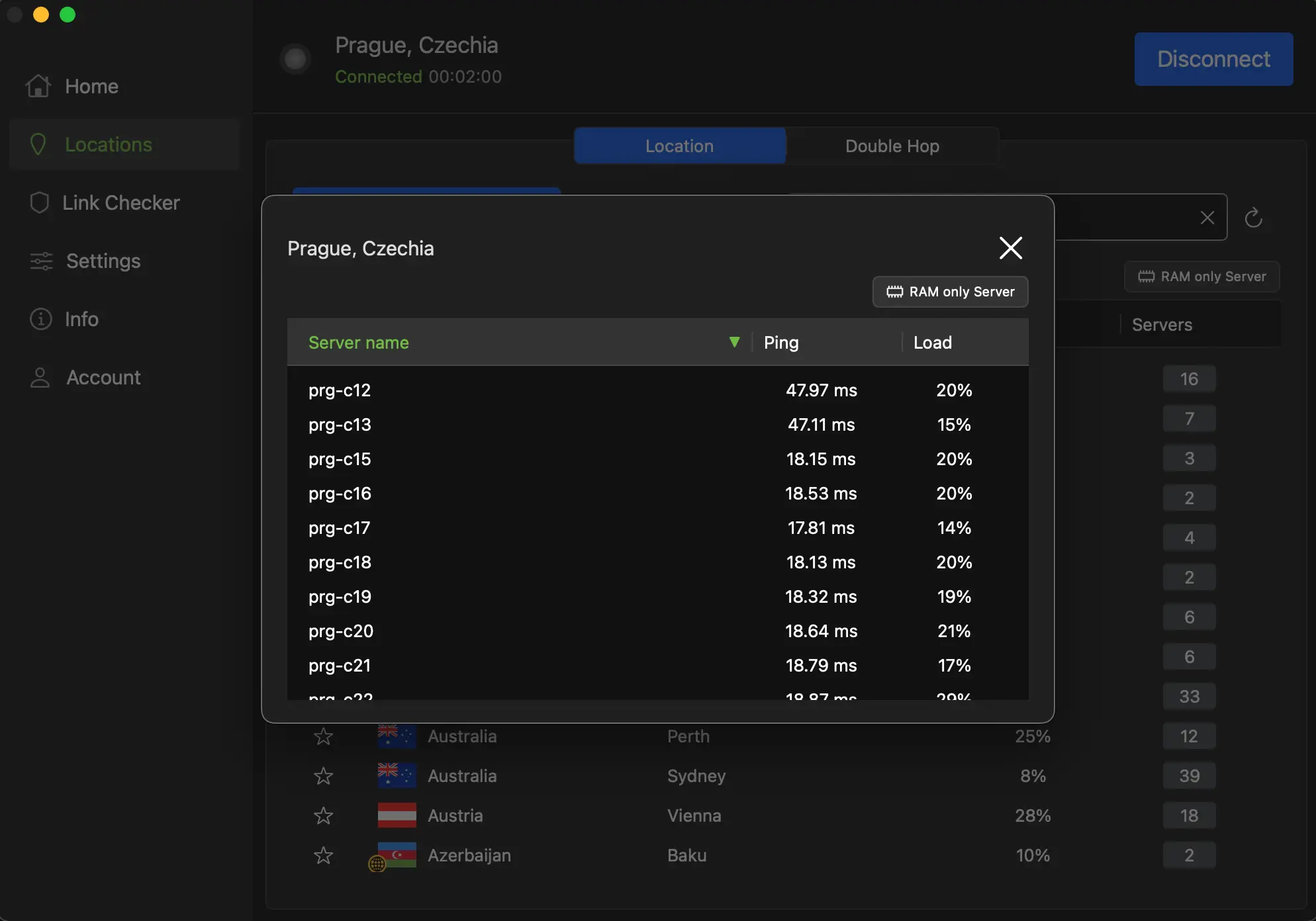The image size is (1316, 921).
Task: Click the Locations sidebar item
Action: pos(109,144)
